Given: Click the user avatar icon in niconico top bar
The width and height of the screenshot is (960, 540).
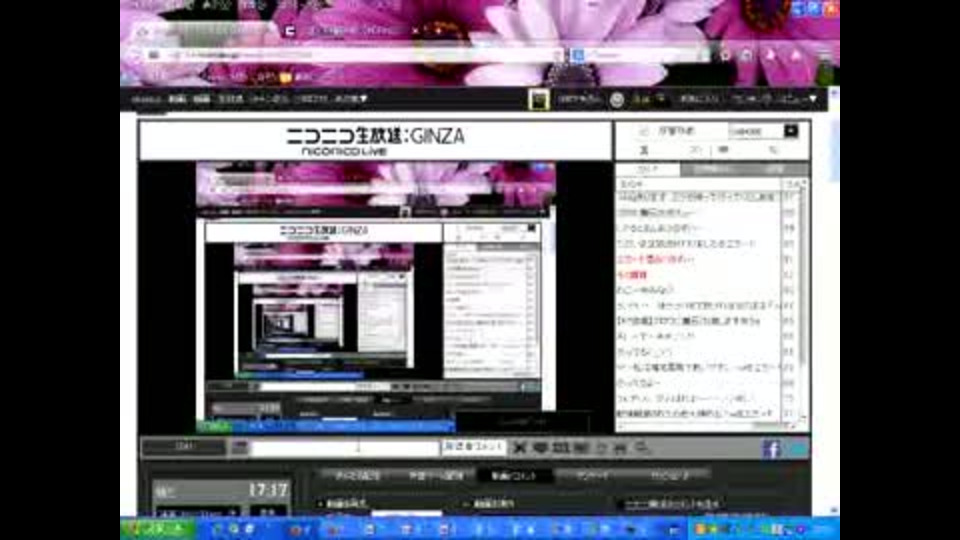Looking at the screenshot, I should click(539, 99).
